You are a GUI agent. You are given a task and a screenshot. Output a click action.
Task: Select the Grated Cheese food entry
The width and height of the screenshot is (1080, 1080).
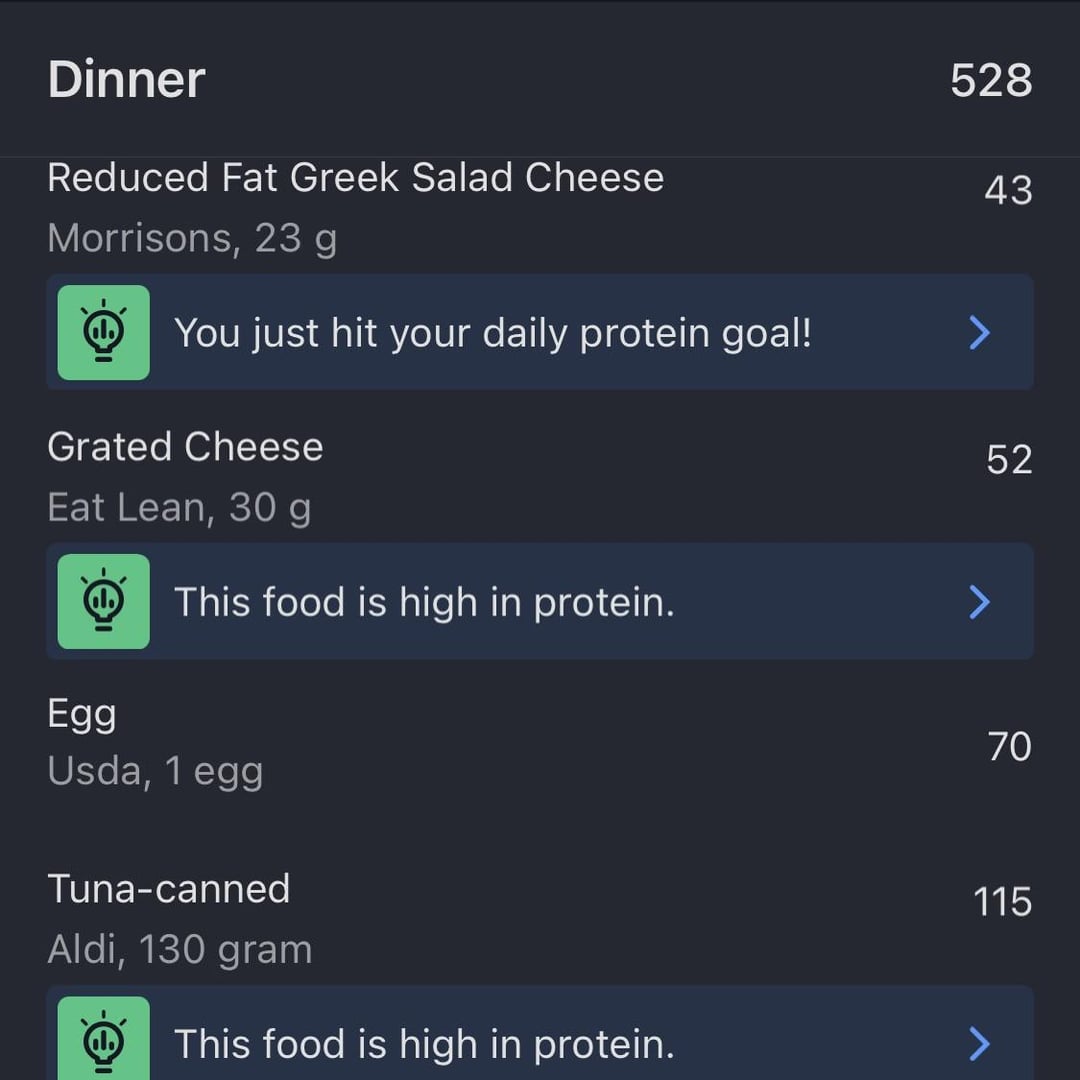tap(540, 477)
